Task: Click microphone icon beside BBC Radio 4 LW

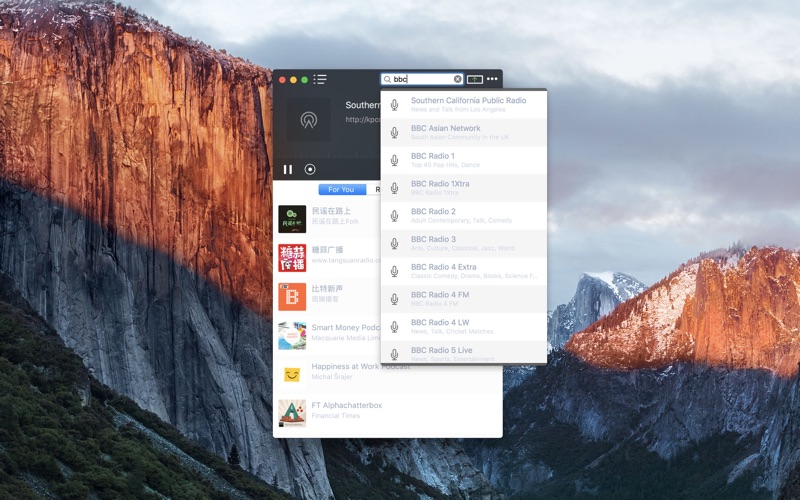Action: point(394,327)
